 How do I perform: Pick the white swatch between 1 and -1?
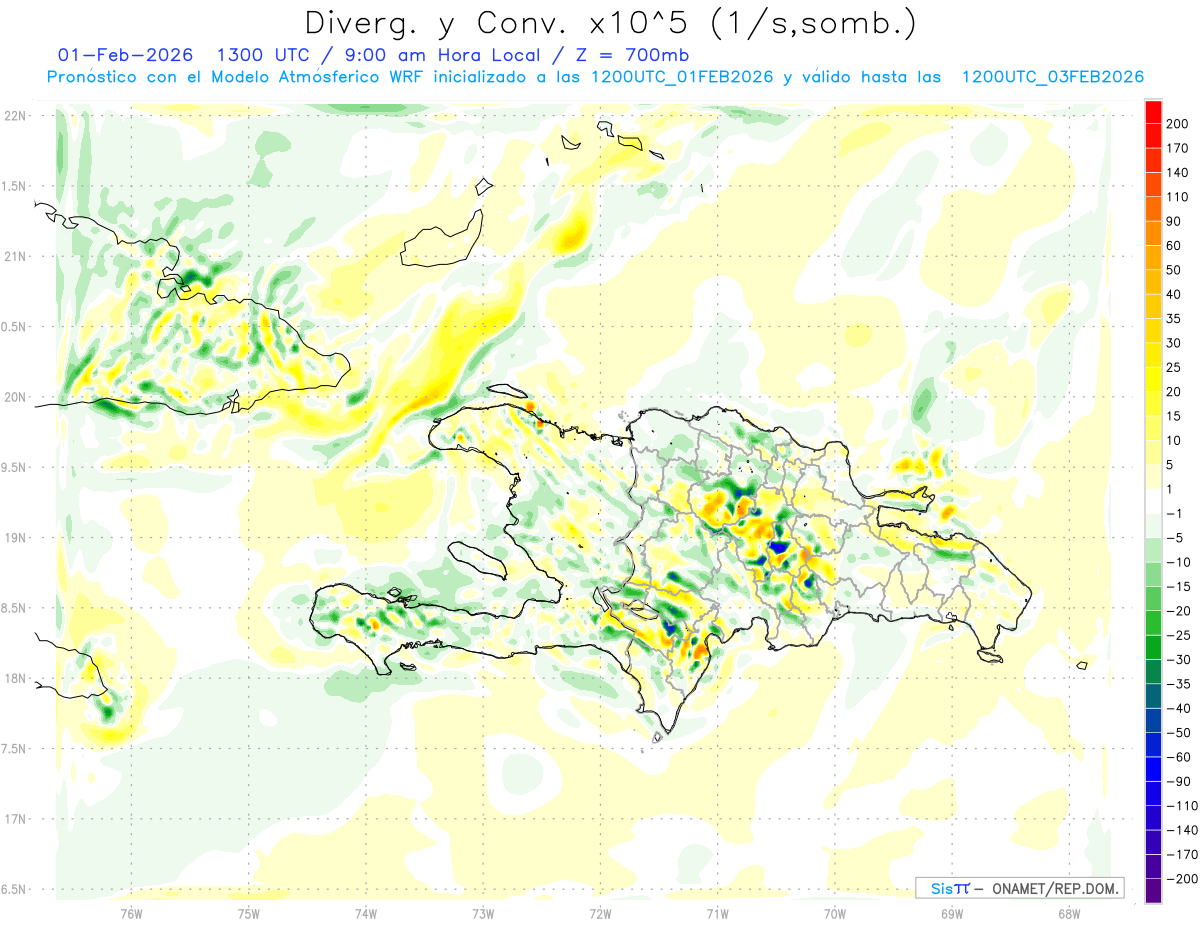[x=1153, y=502]
